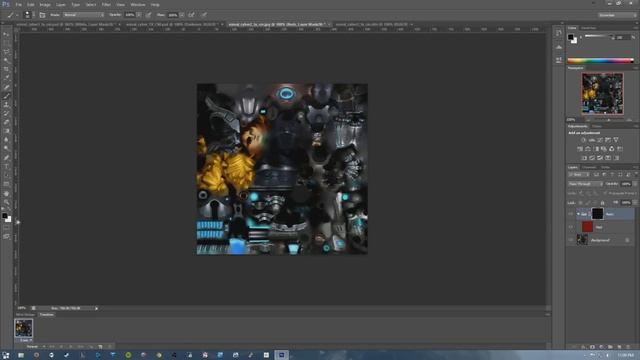Enable airbrush-style build-up in options bar
The height and width of the screenshot is (360, 640).
pyautogui.click(x=191, y=15)
